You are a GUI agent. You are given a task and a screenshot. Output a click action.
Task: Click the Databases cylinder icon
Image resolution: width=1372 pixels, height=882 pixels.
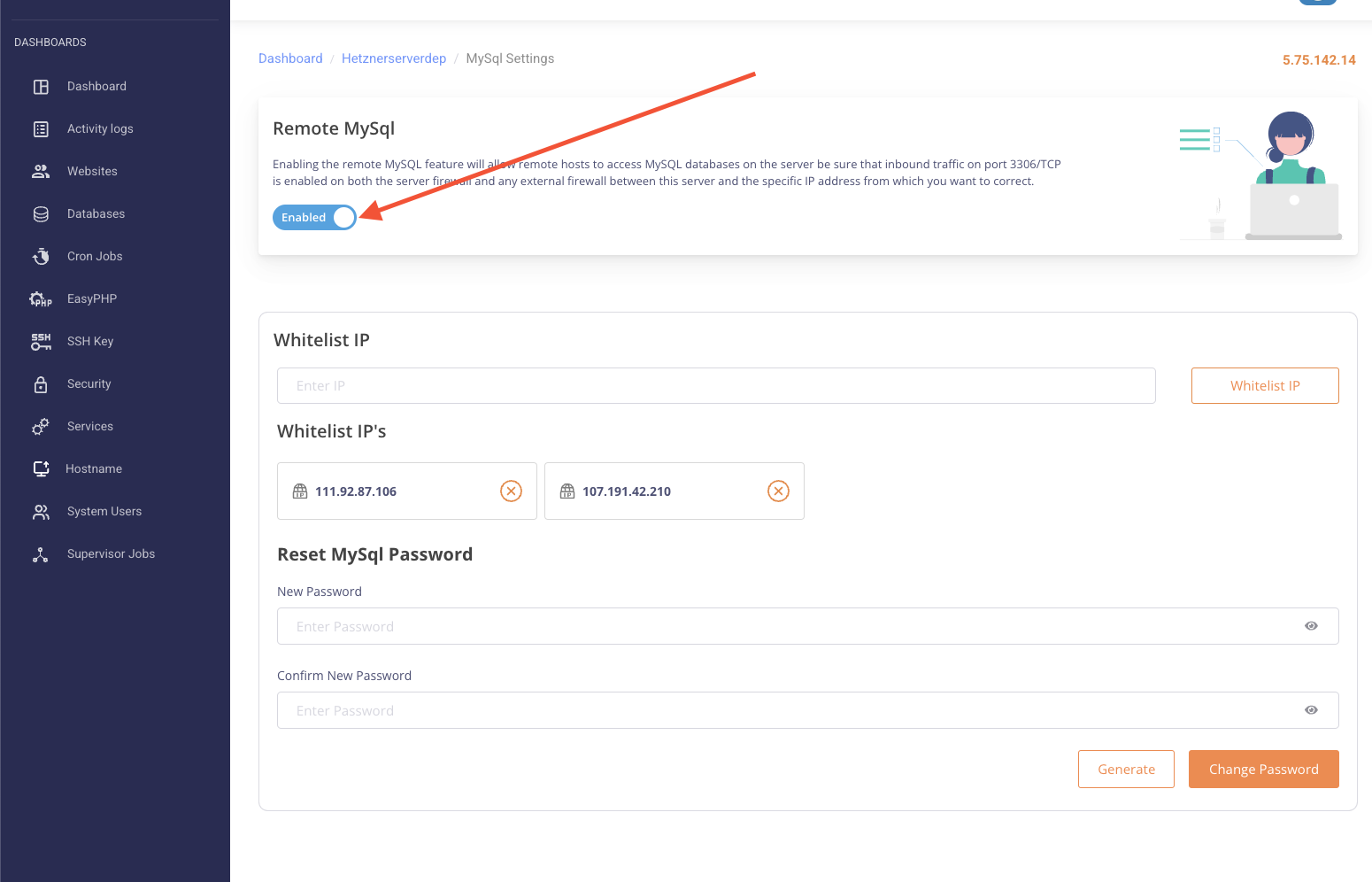point(41,214)
